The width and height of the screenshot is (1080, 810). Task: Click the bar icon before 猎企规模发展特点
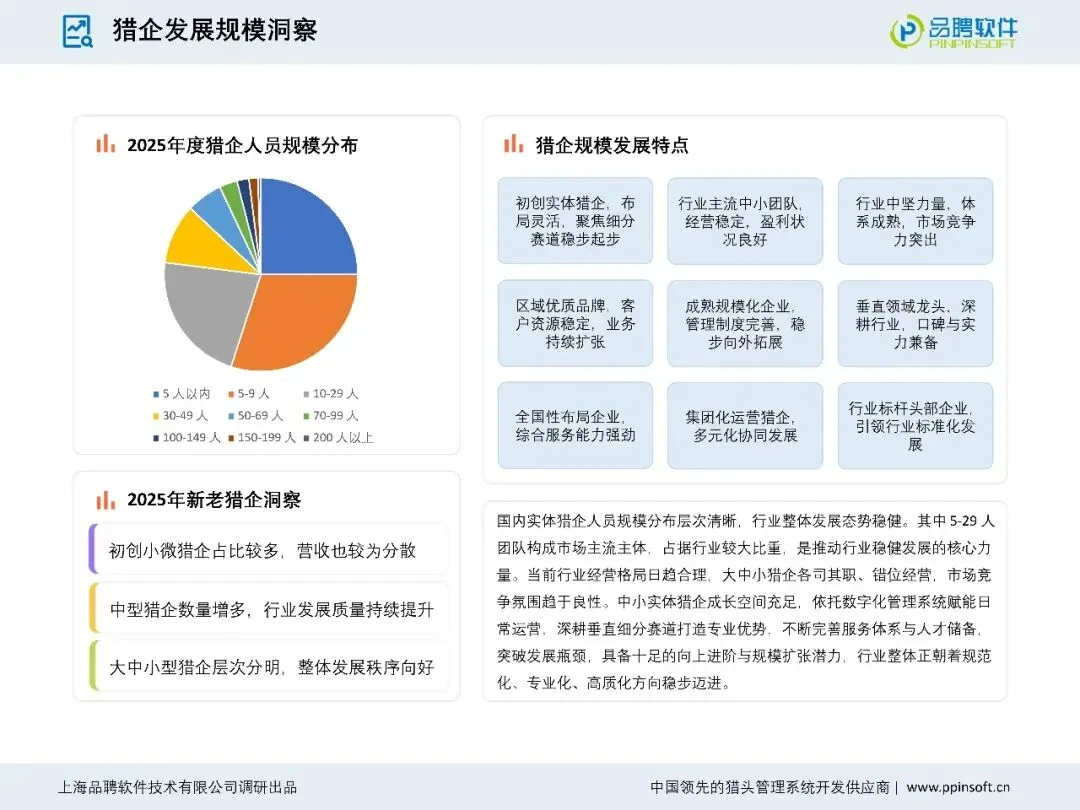click(x=514, y=144)
